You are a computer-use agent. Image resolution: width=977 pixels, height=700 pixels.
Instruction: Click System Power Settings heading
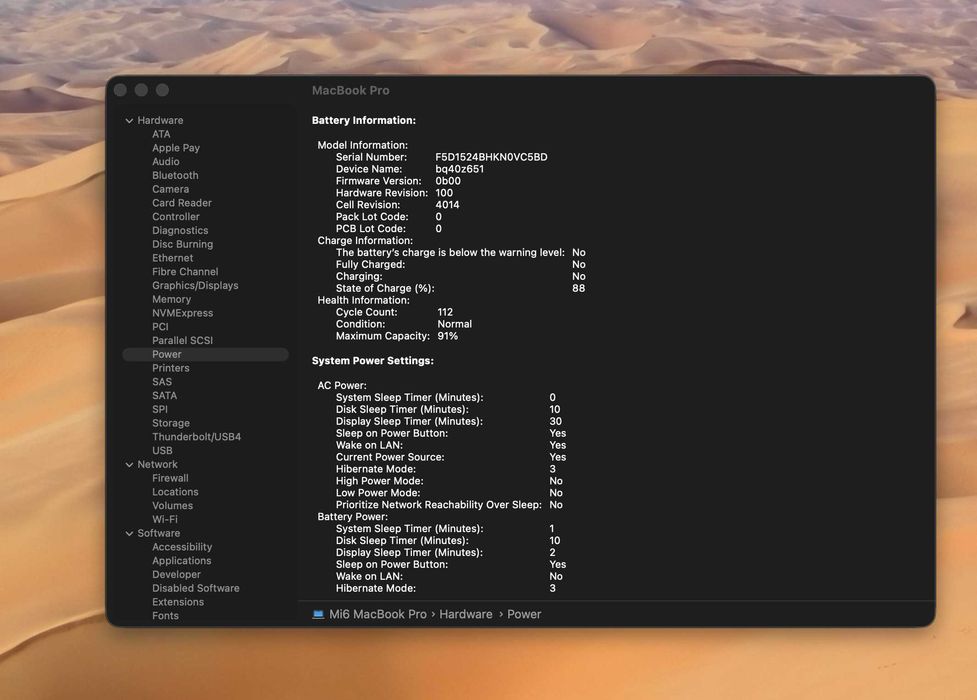tap(373, 360)
